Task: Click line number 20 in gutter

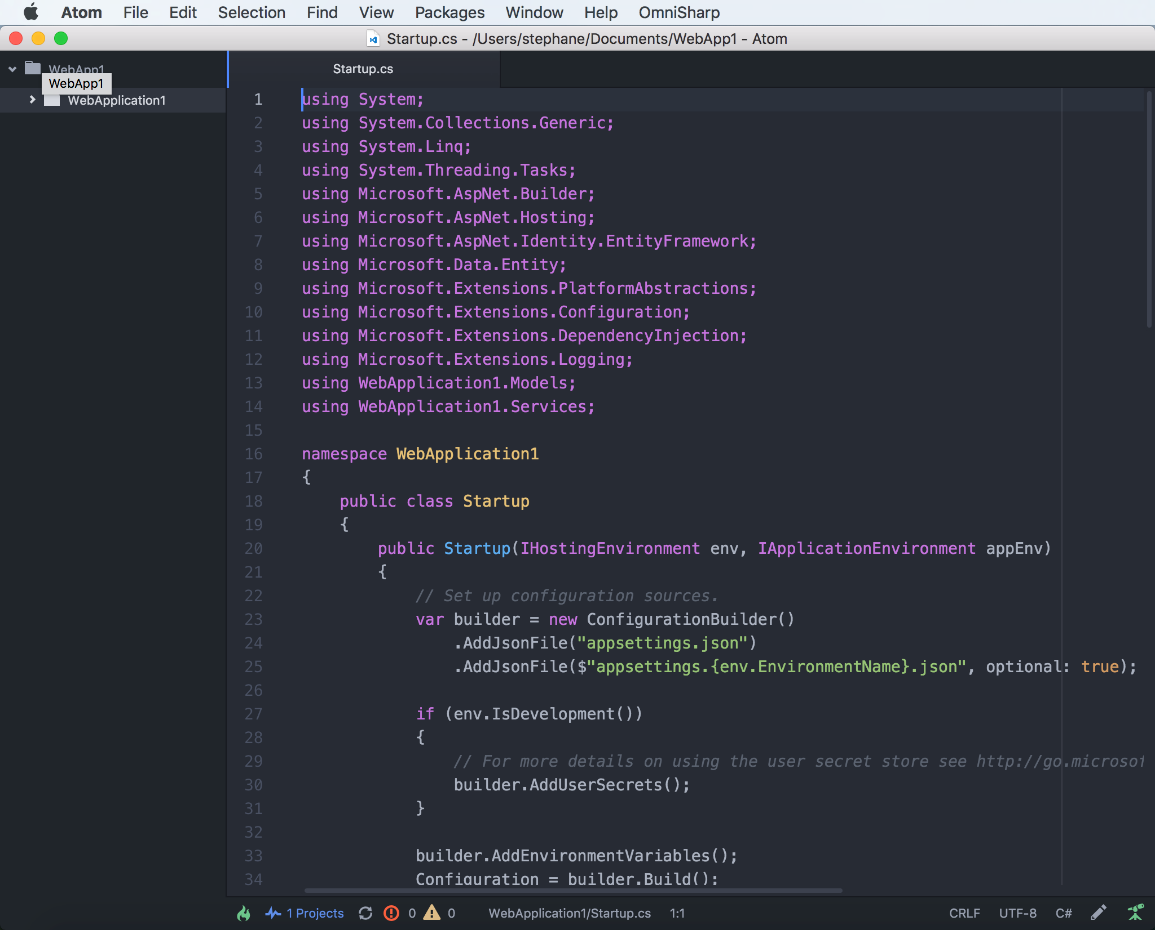Action: 253,549
